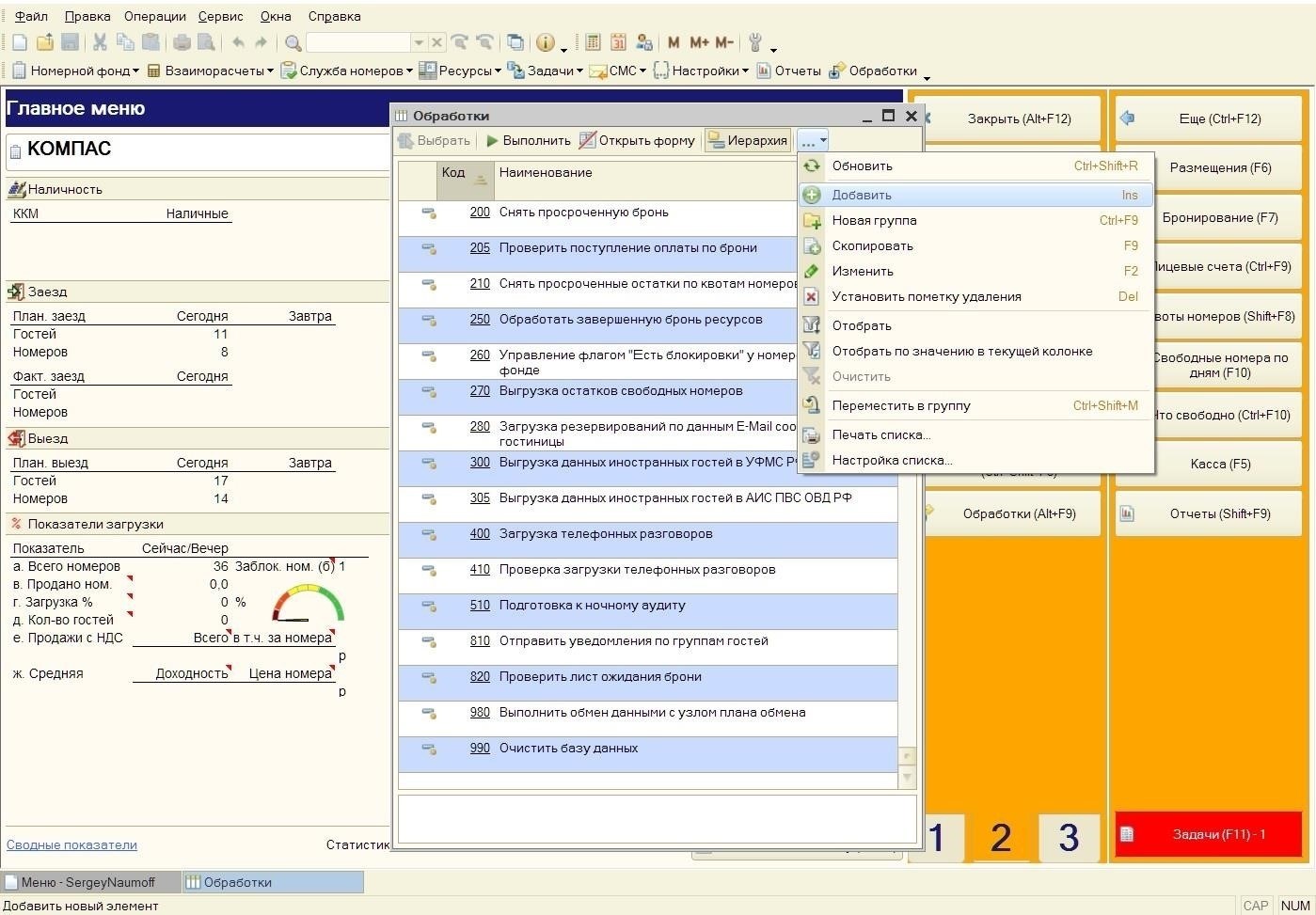Click the Обработки toolbar item
The image size is (1316, 915).
tap(873, 71)
